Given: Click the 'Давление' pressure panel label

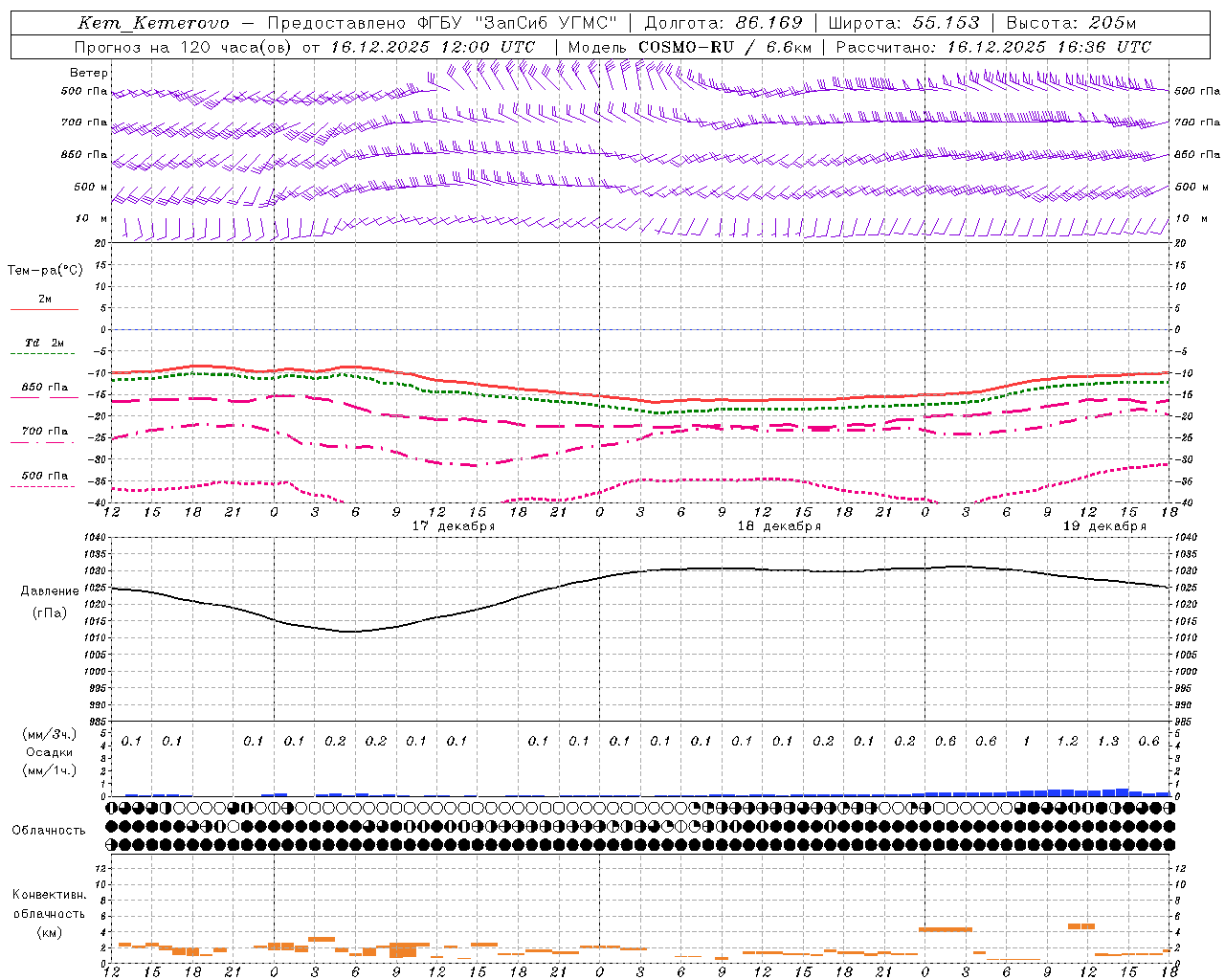Looking at the screenshot, I should click(x=50, y=591).
